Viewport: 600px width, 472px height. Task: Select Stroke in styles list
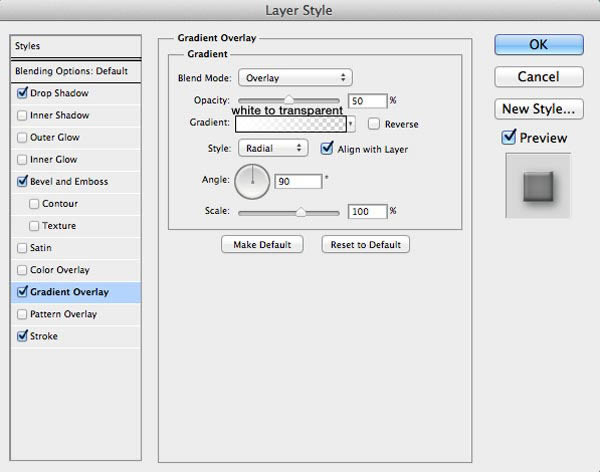[44, 336]
